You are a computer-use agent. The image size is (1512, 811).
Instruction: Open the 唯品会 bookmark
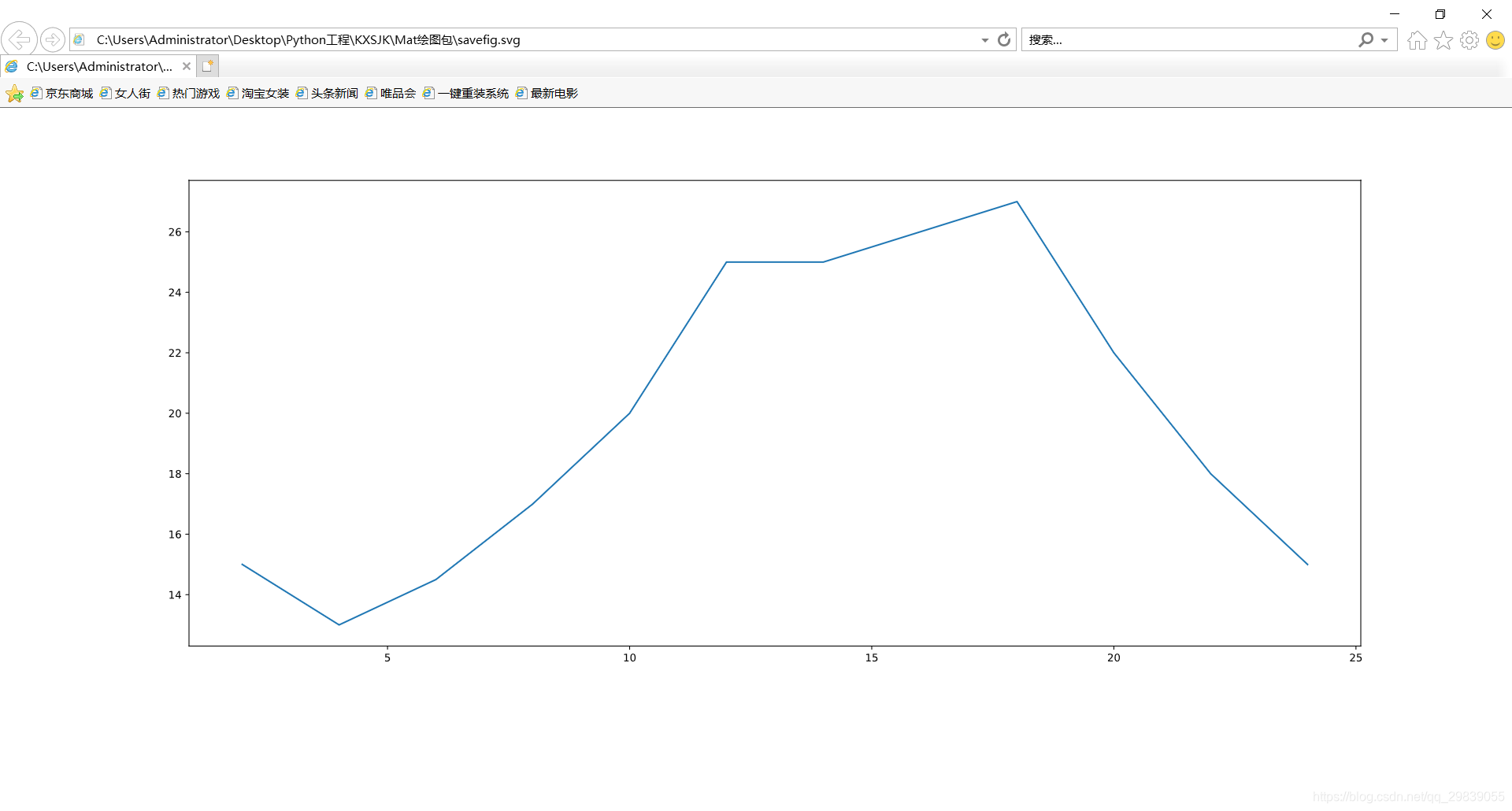[391, 94]
